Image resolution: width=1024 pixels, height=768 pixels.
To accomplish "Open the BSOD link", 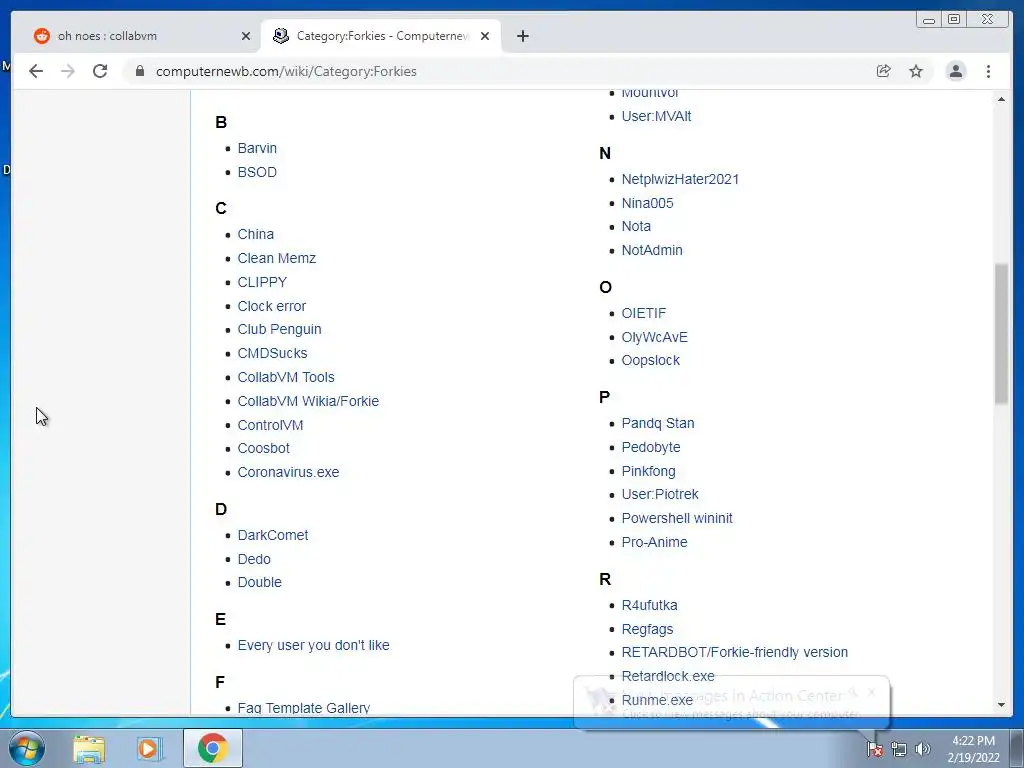I will [257, 172].
